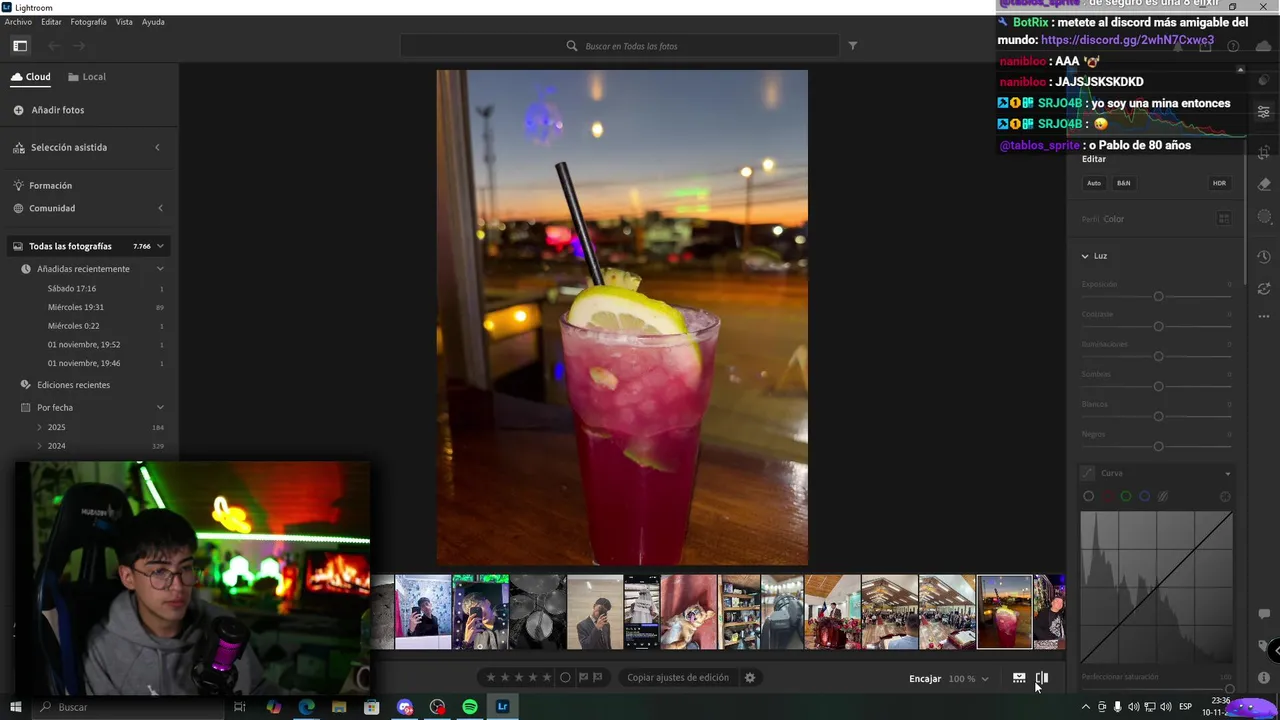Select the healing eraser tool
The height and width of the screenshot is (720, 1280).
pyautogui.click(x=1264, y=184)
